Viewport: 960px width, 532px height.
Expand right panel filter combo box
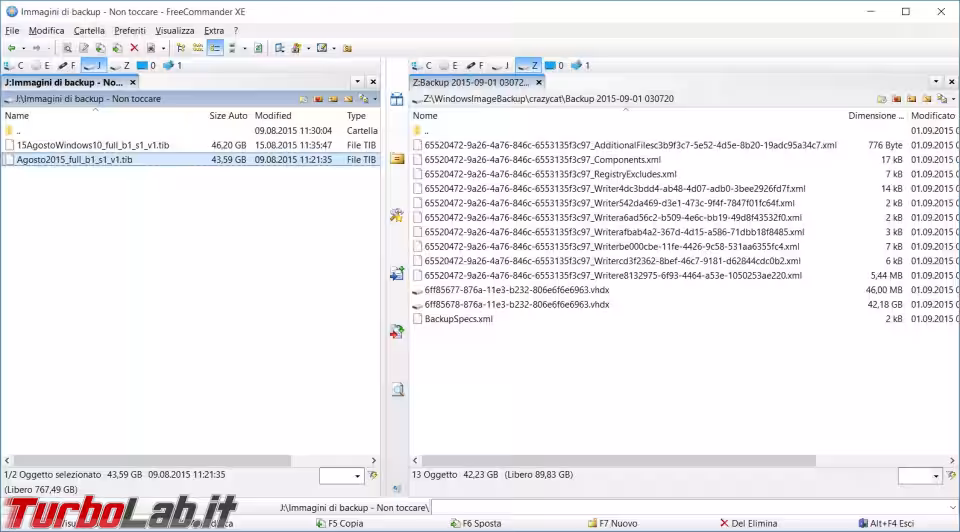pos(933,476)
